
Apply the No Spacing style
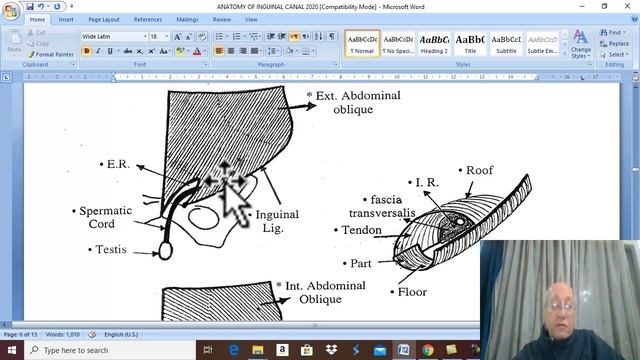click(398, 44)
